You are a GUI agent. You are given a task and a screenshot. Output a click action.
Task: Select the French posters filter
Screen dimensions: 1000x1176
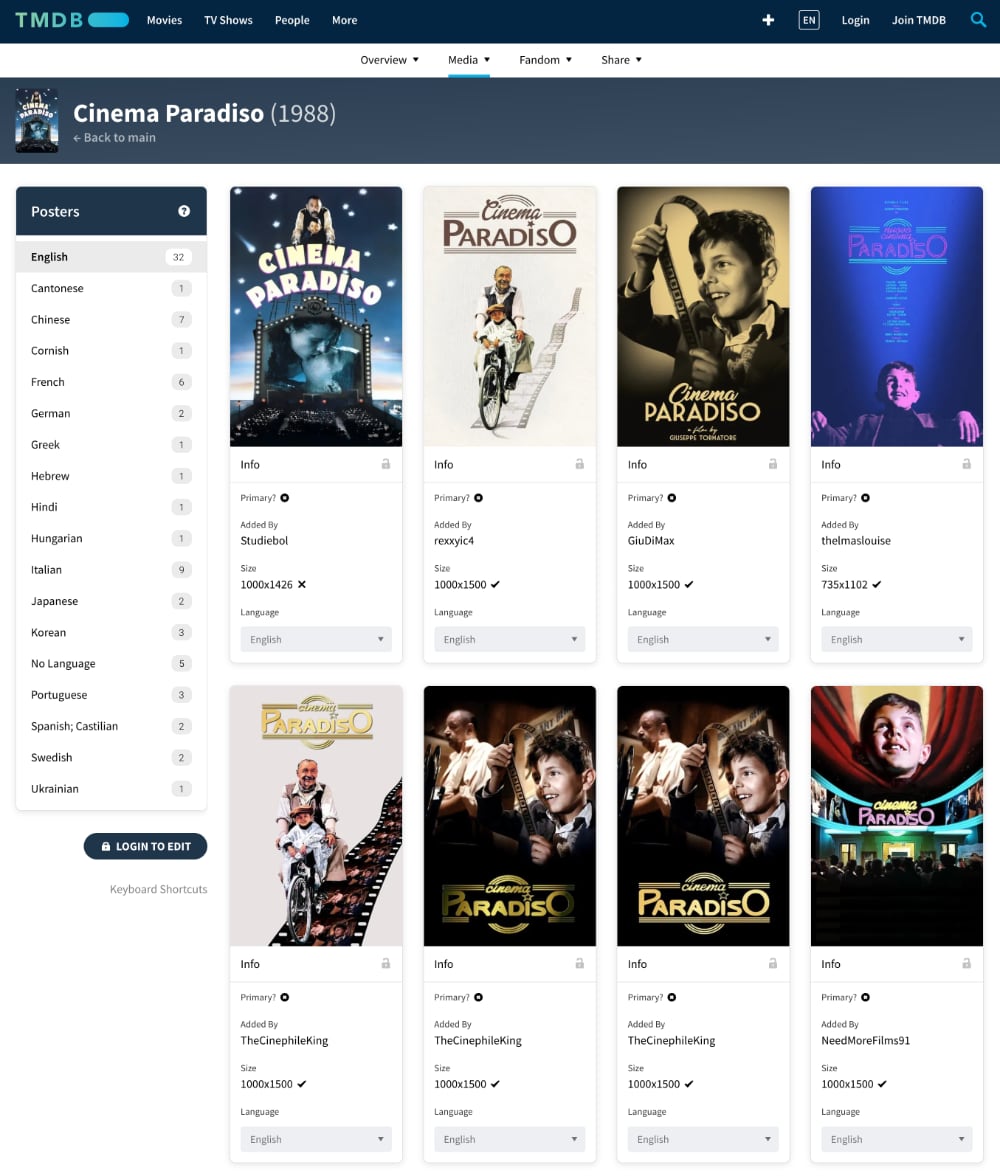[x=111, y=382]
